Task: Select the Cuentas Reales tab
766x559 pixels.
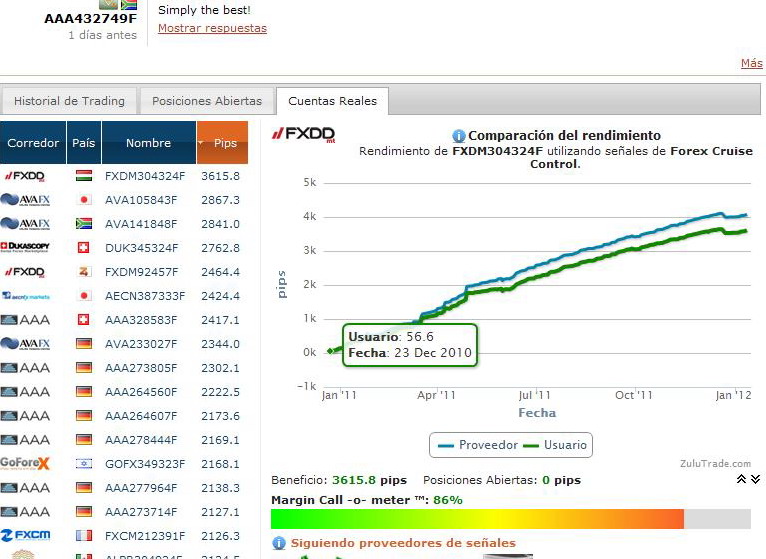Action: (x=333, y=101)
